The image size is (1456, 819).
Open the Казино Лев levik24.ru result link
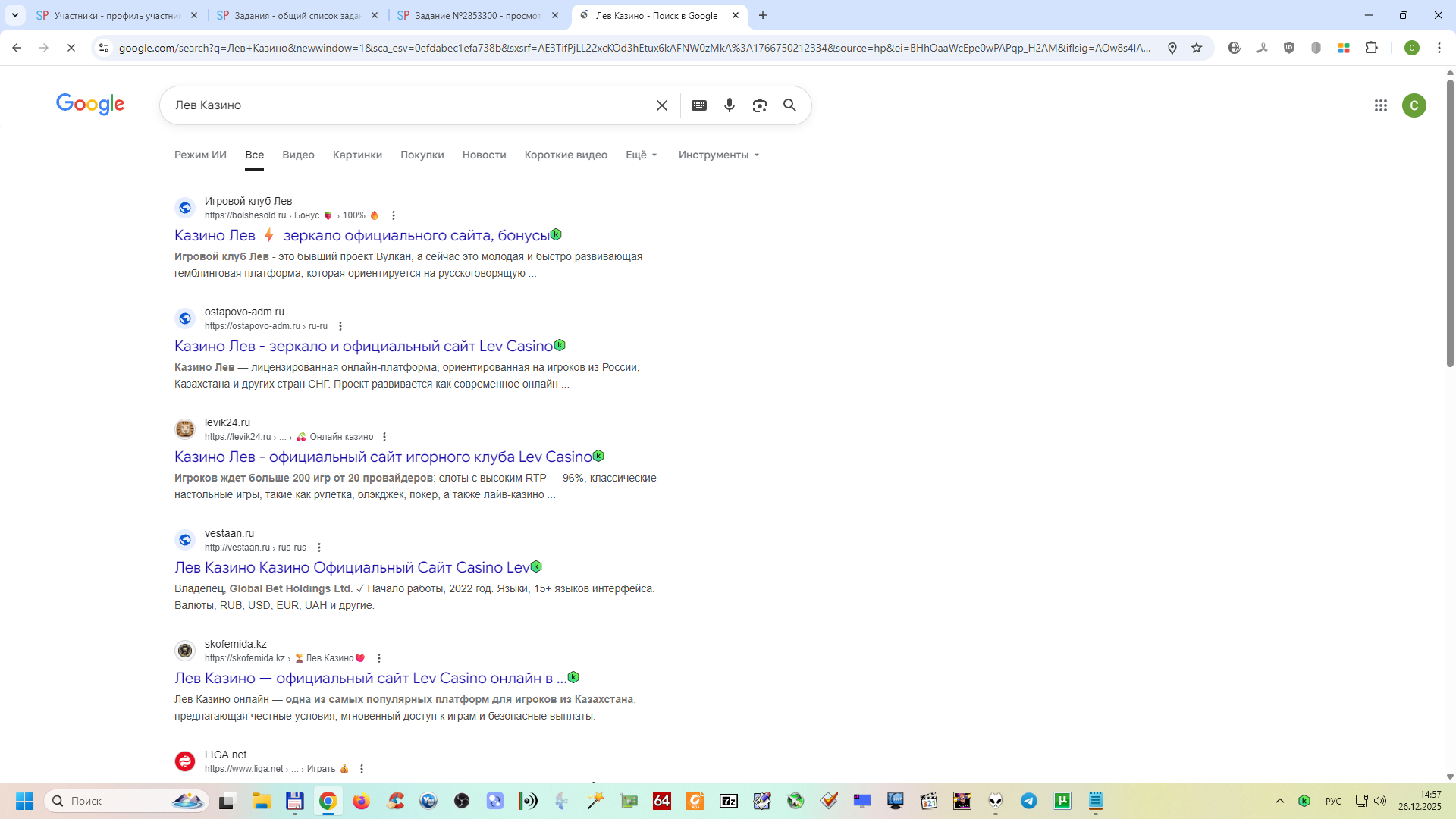click(382, 457)
